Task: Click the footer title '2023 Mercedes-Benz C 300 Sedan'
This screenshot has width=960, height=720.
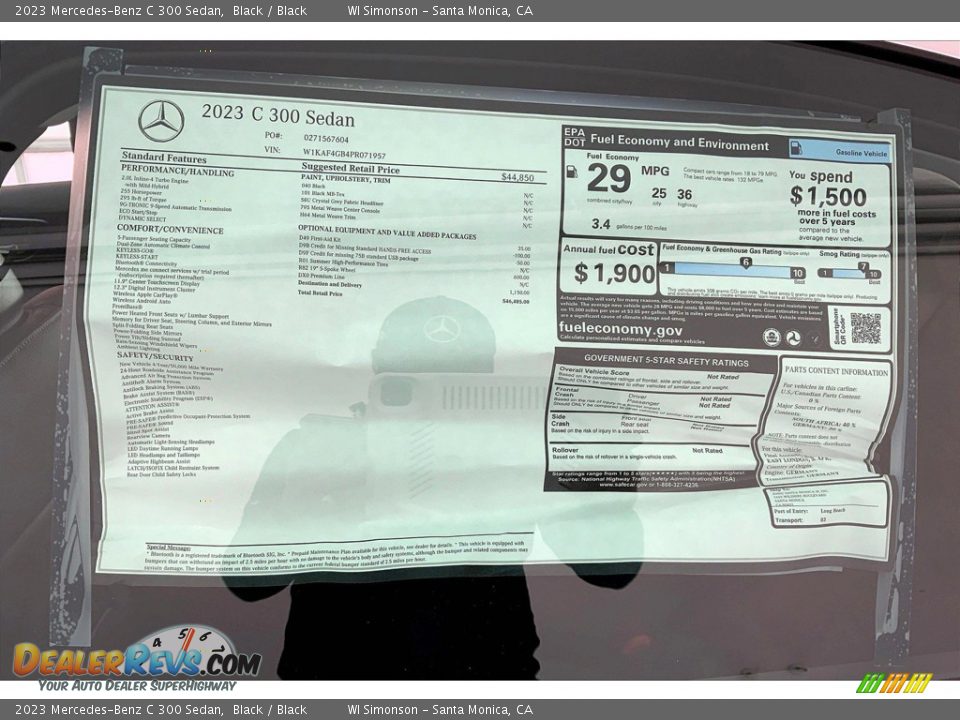Action: [118, 710]
